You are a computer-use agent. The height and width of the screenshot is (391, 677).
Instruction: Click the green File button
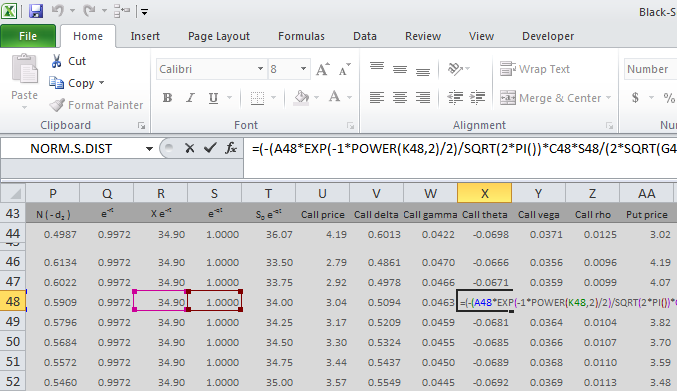pyautogui.click(x=28, y=36)
